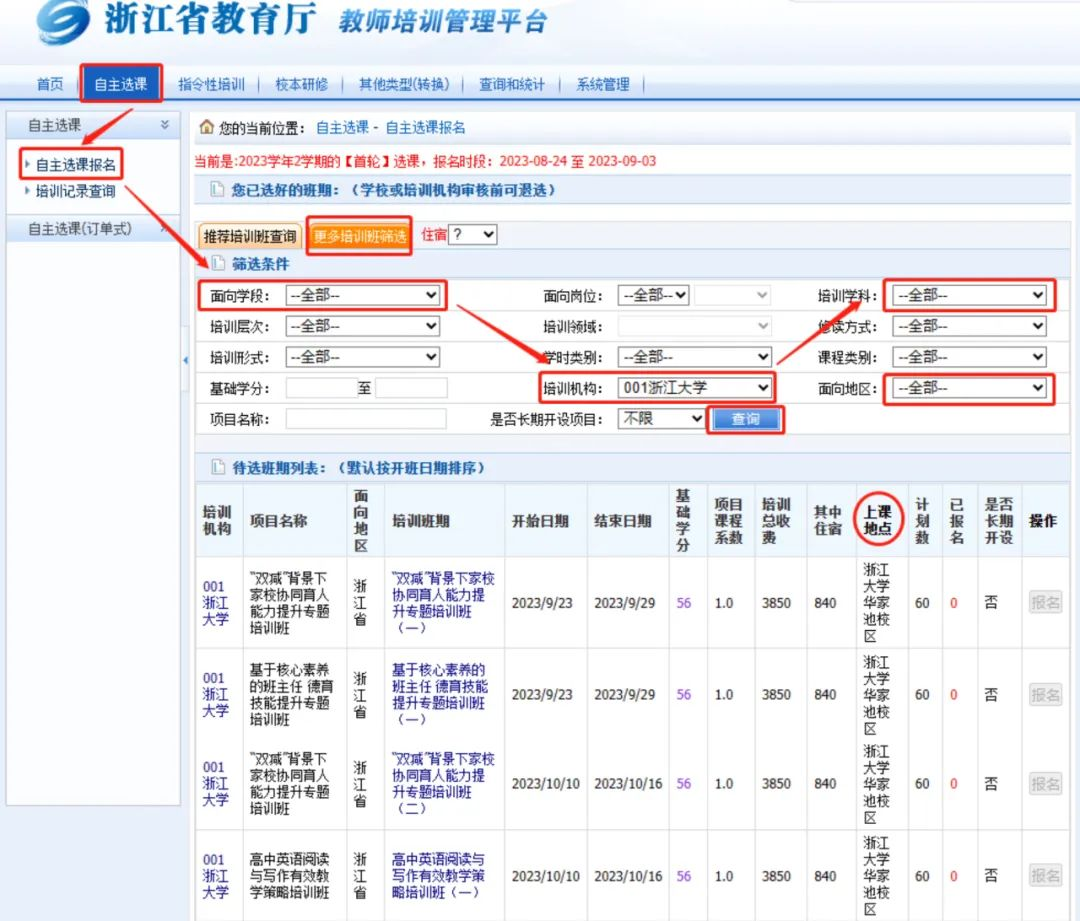Open the 面向地区 dropdown
This screenshot has width=1080, height=921.
click(x=969, y=388)
